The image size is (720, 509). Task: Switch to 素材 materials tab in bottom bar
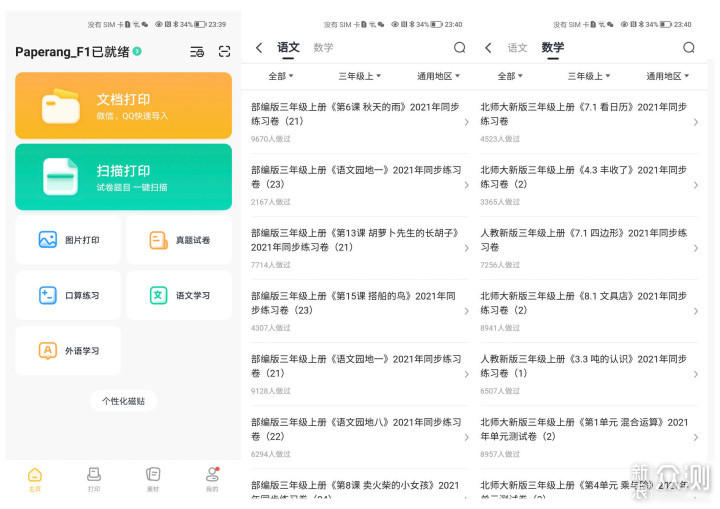(153, 479)
